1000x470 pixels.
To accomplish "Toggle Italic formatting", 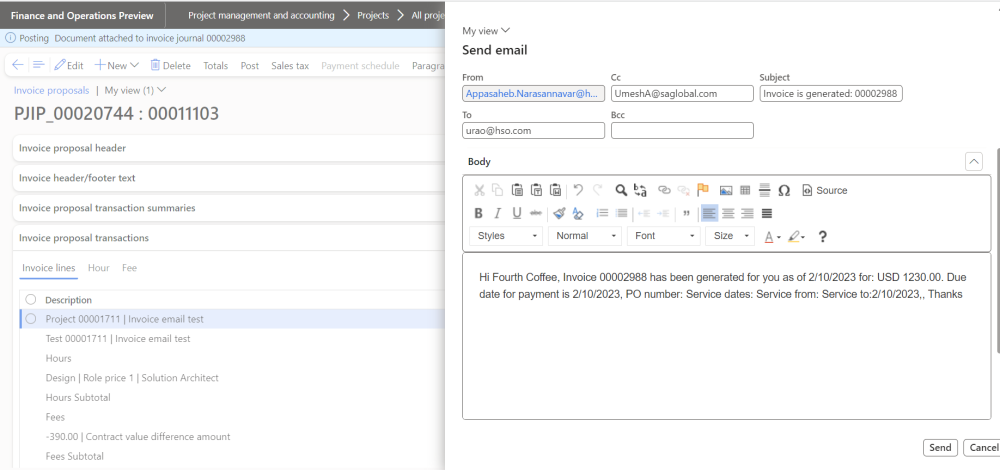I will [498, 213].
